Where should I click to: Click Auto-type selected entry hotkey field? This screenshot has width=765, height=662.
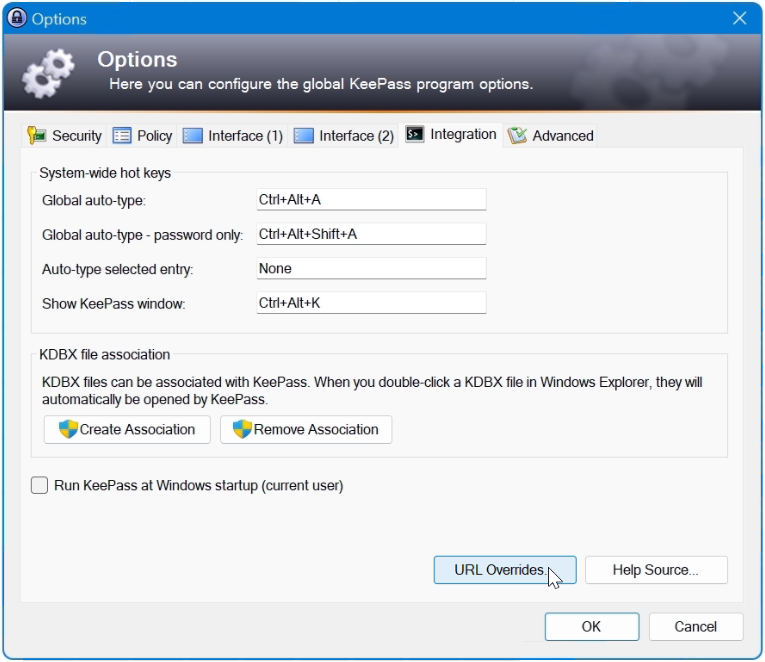click(371, 268)
